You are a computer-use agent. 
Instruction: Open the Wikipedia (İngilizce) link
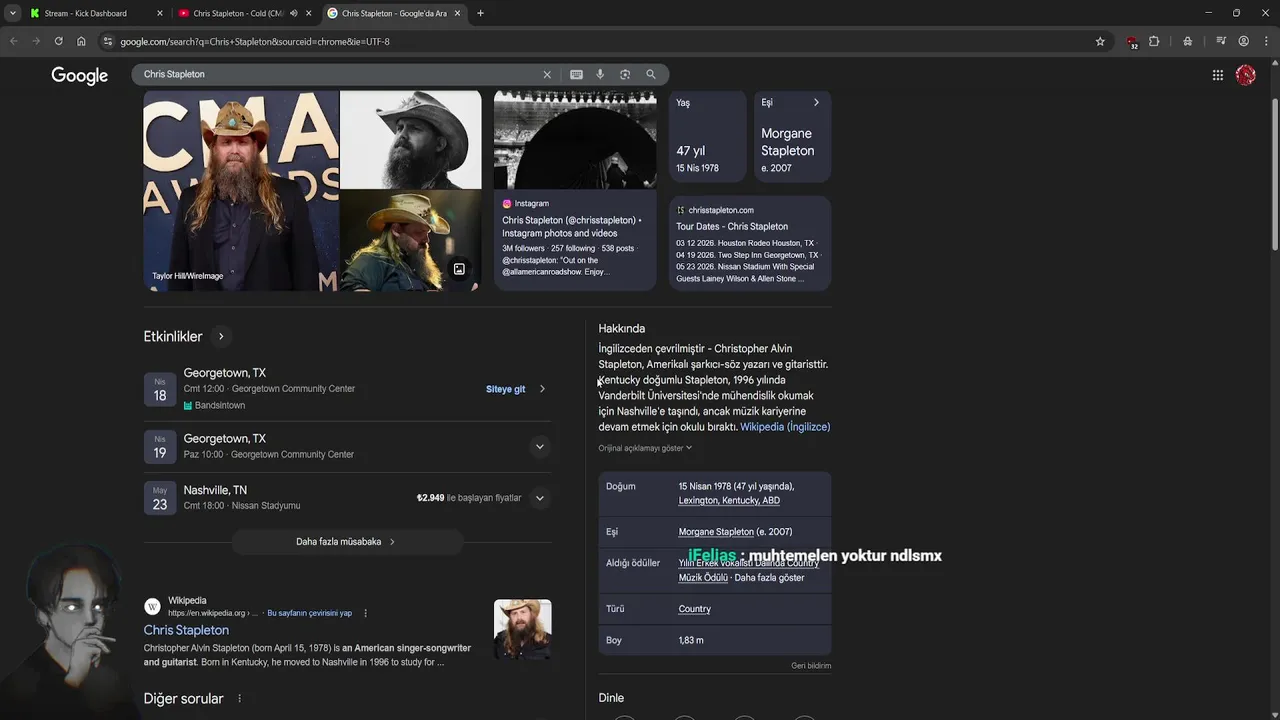point(785,427)
